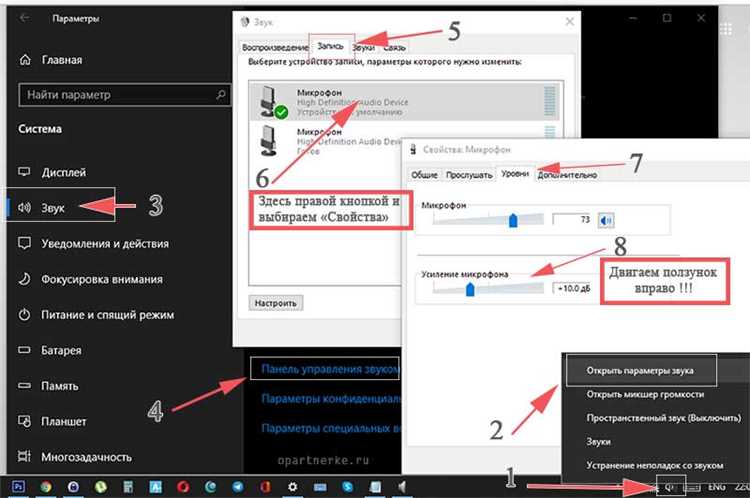Click the Home icon next to Главная
This screenshot has height=498, width=750.
click(x=25, y=60)
